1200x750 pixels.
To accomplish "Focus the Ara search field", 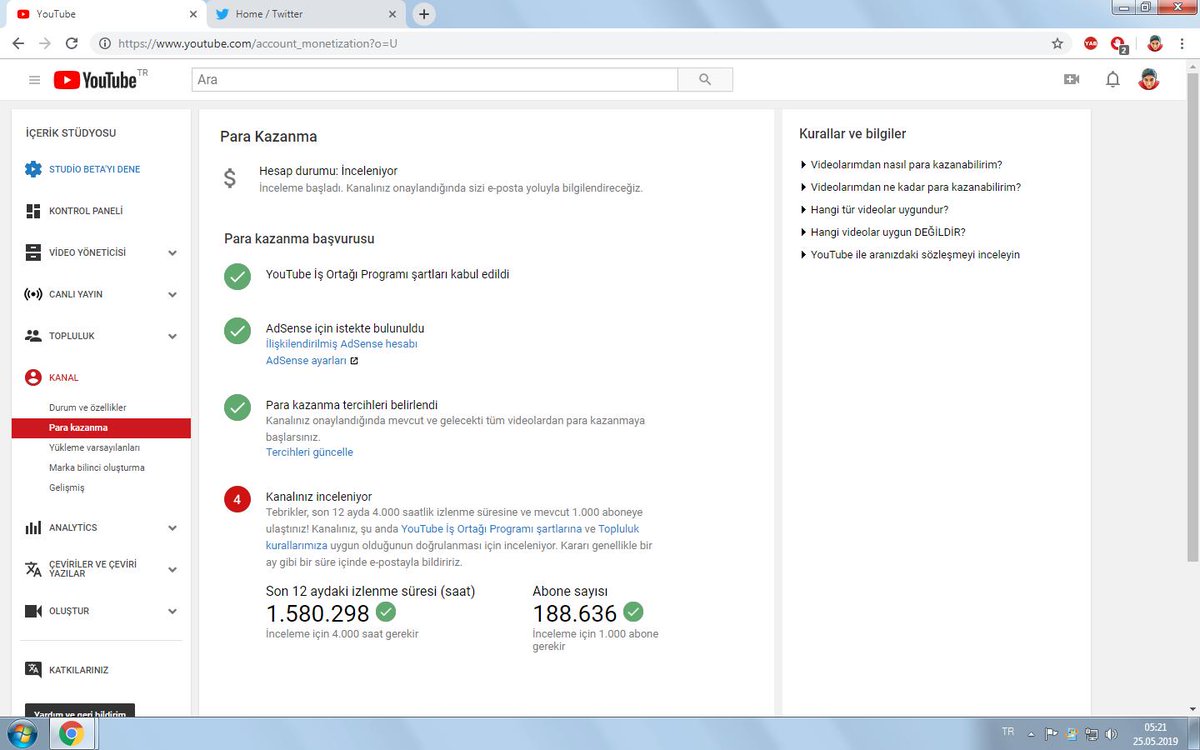I will (x=435, y=80).
